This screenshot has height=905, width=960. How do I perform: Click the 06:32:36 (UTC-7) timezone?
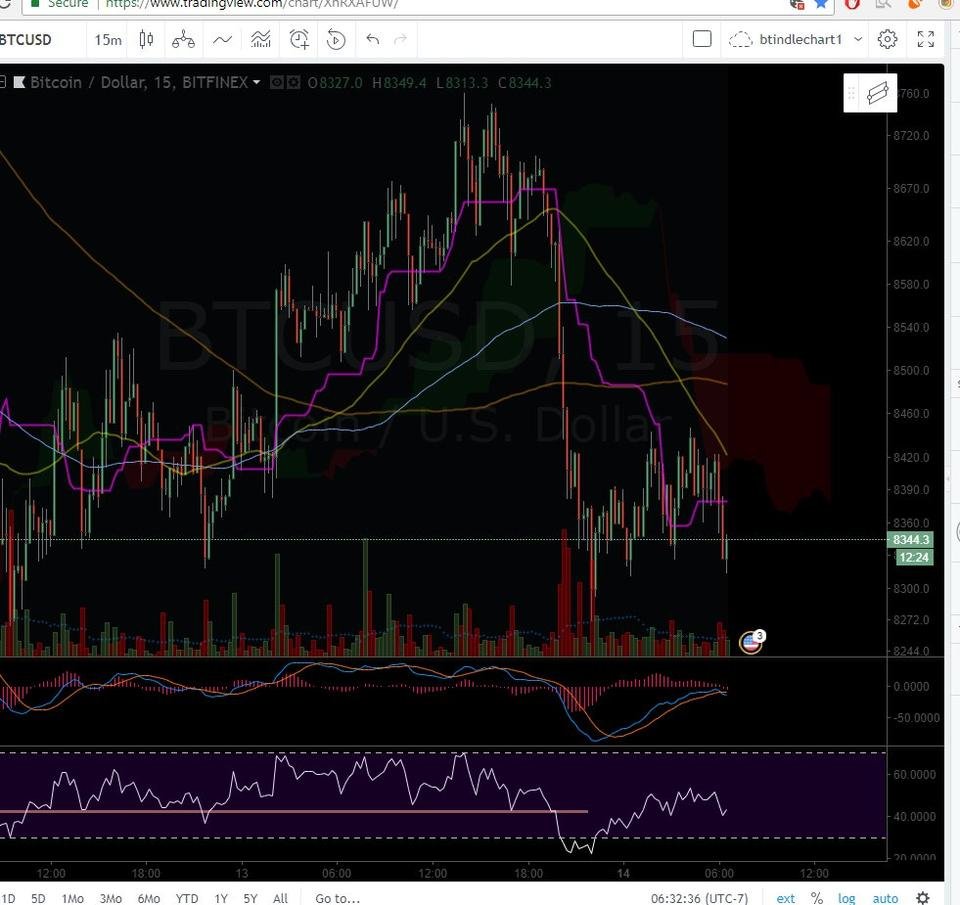point(699,898)
